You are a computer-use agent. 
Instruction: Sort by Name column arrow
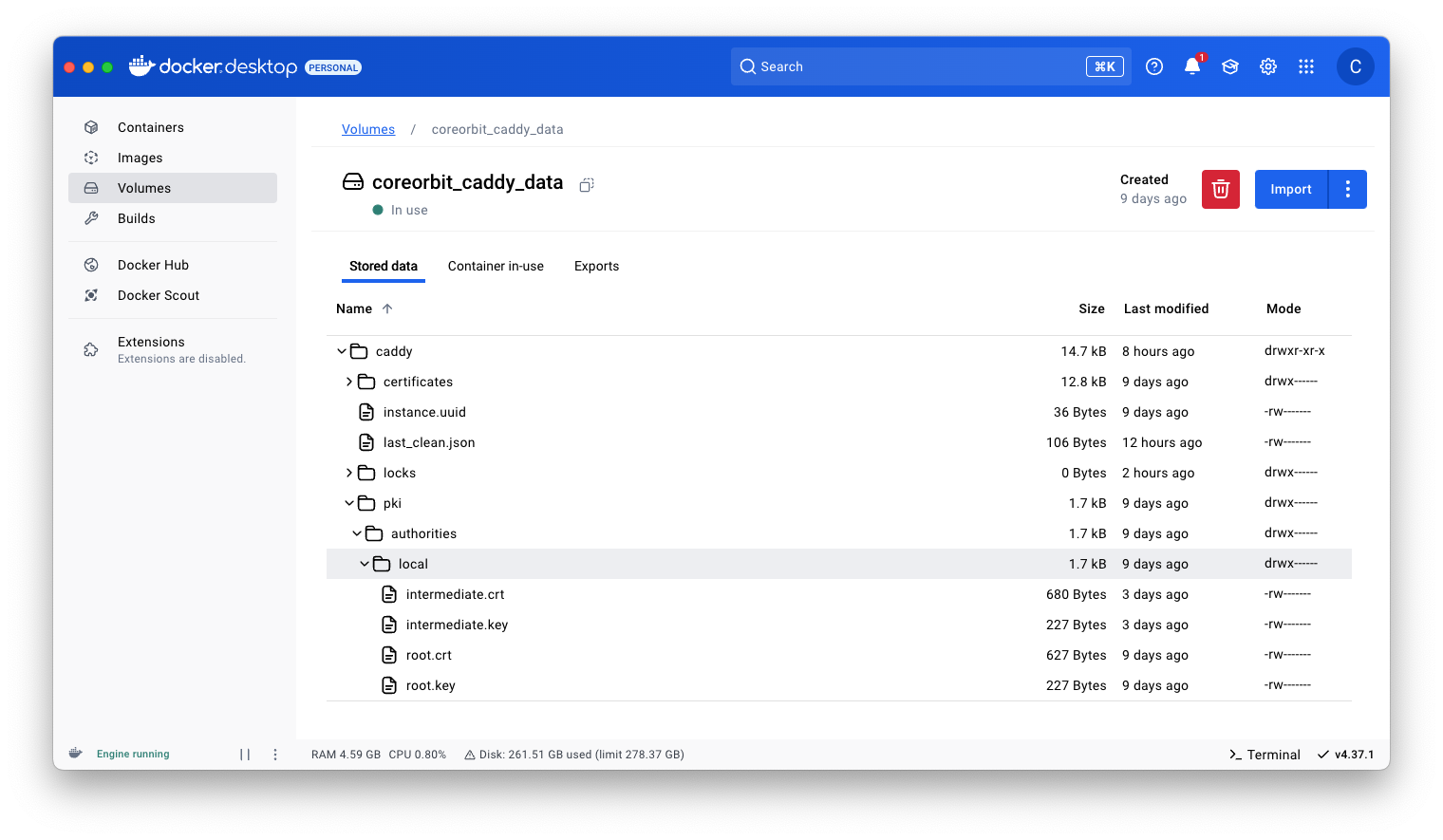click(x=387, y=308)
